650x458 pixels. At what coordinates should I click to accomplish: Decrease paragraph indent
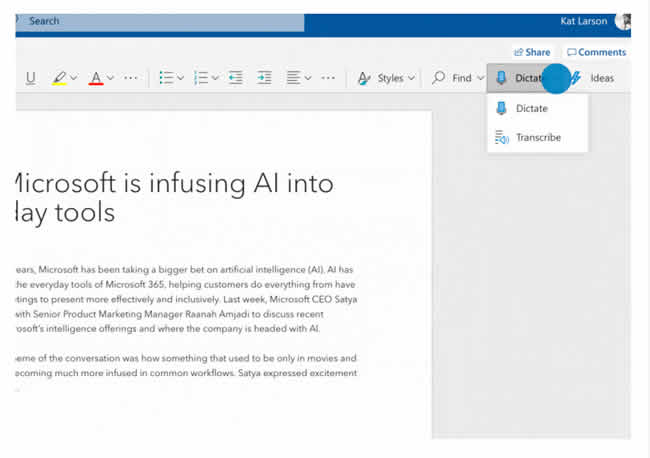[x=235, y=78]
